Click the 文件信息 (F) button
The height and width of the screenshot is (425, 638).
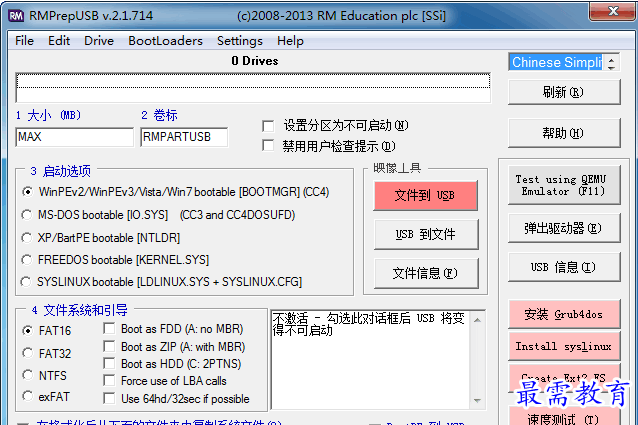tap(426, 273)
